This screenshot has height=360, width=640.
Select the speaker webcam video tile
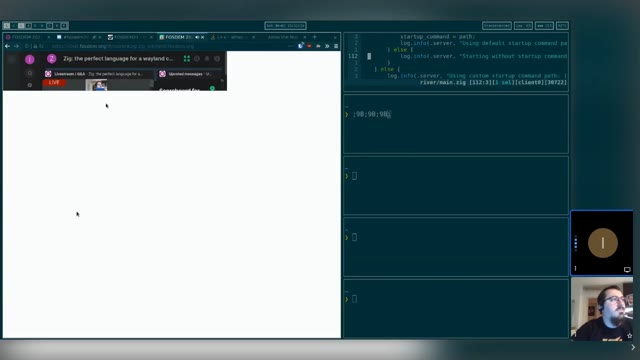coord(602,309)
